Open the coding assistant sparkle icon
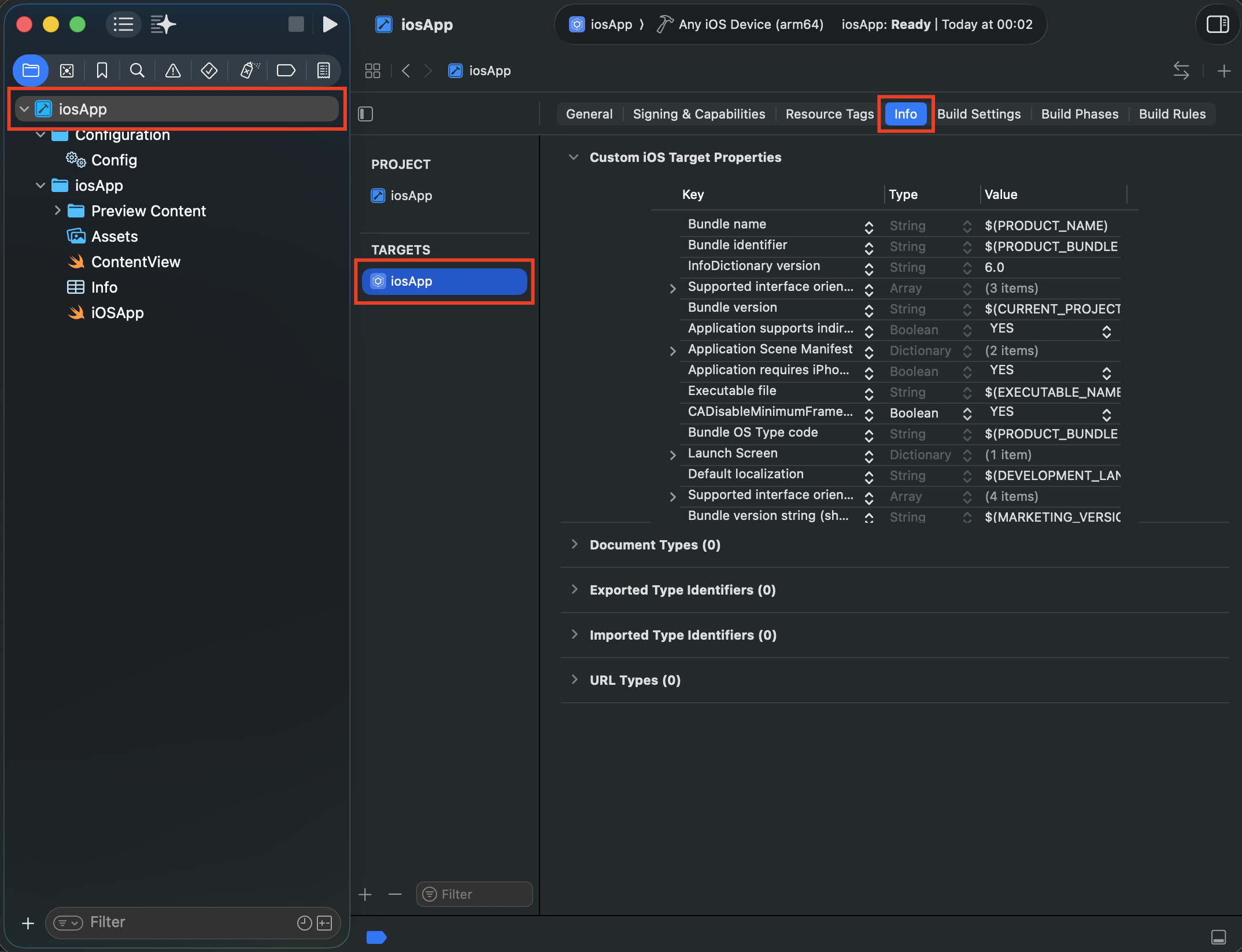This screenshot has height=952, width=1242. pyautogui.click(x=163, y=24)
